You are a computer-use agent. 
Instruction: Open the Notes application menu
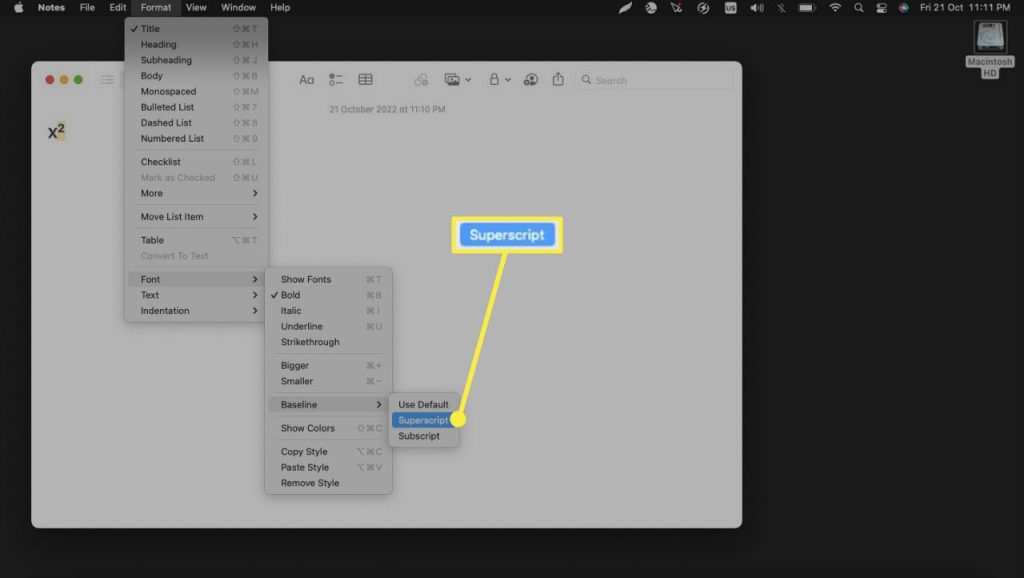[51, 8]
